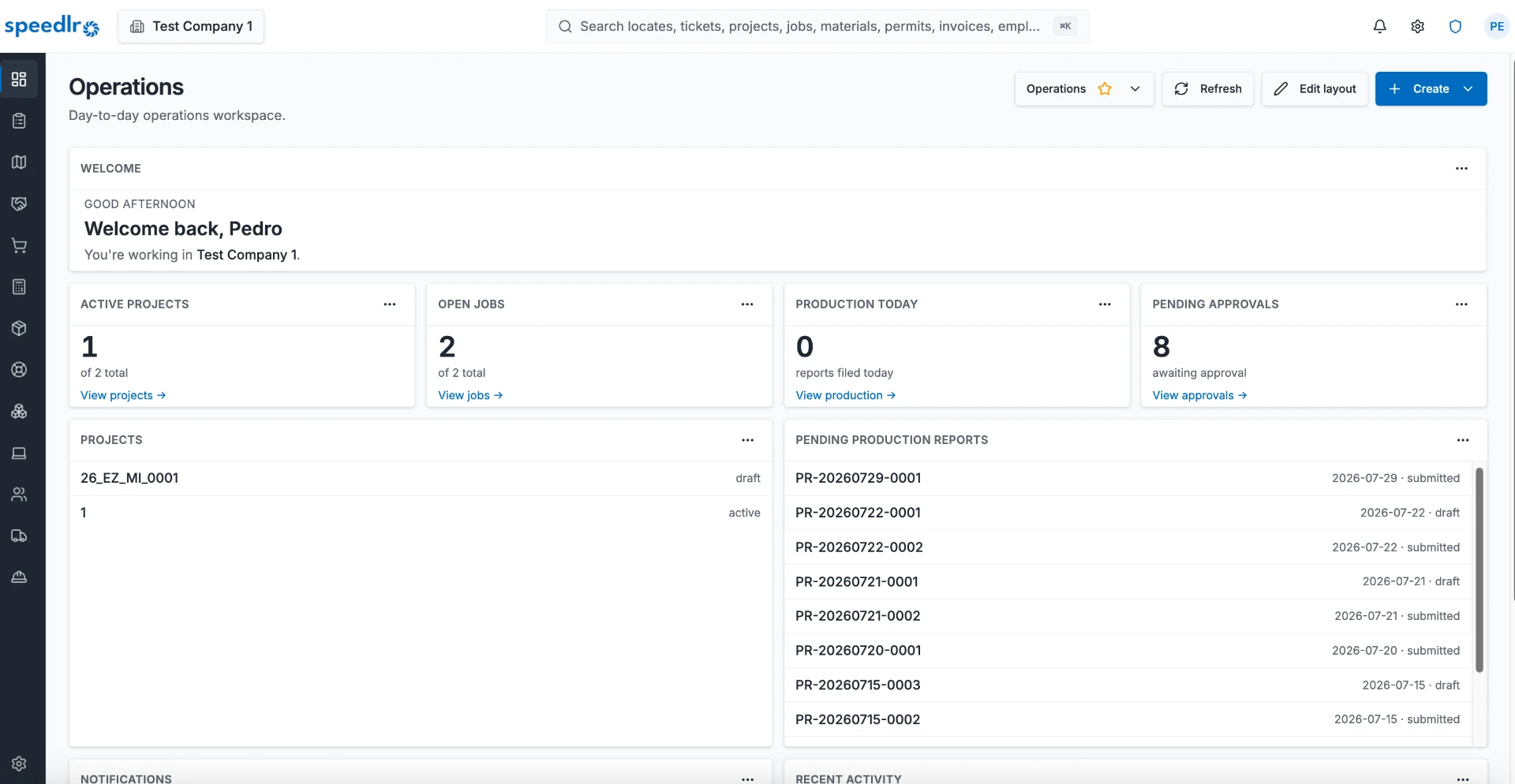Screen dimensions: 1515x784
Task: Open the stacked cubes icon in sidebar
Action: coord(19,412)
